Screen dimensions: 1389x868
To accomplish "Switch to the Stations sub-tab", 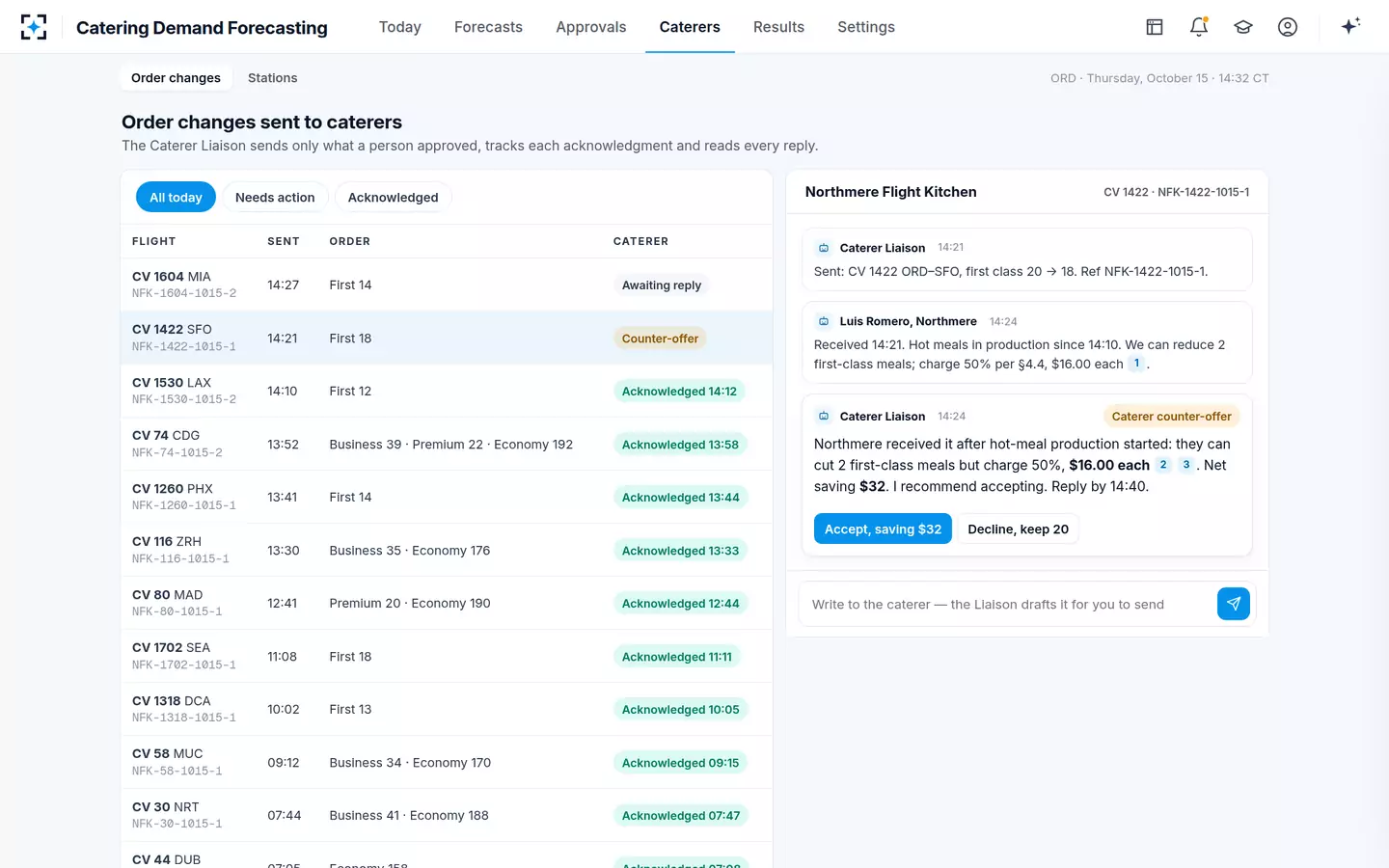I will click(272, 78).
